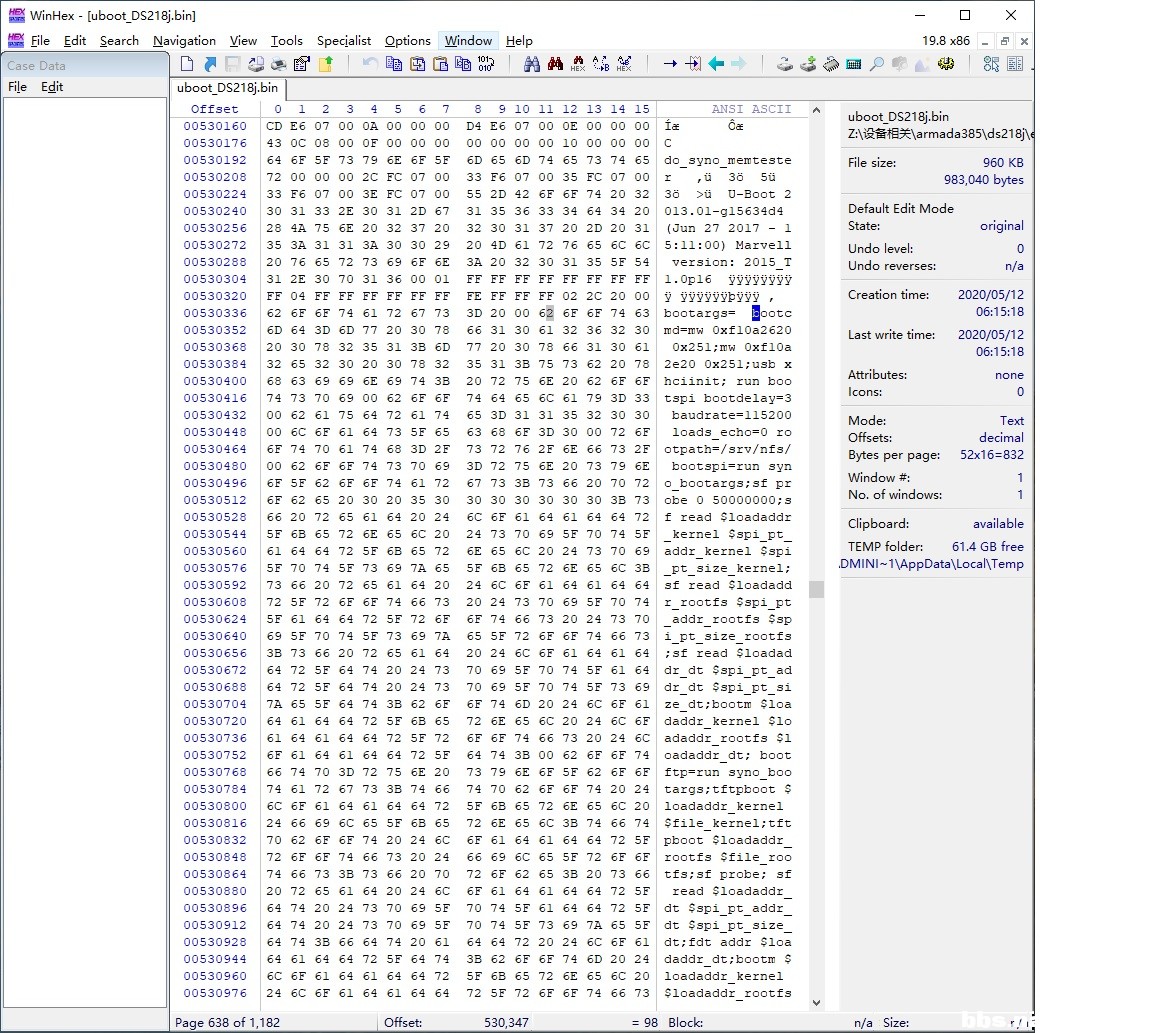Click the Go To Offset arrow icon
This screenshot has width=1152, height=1033.
669,65
